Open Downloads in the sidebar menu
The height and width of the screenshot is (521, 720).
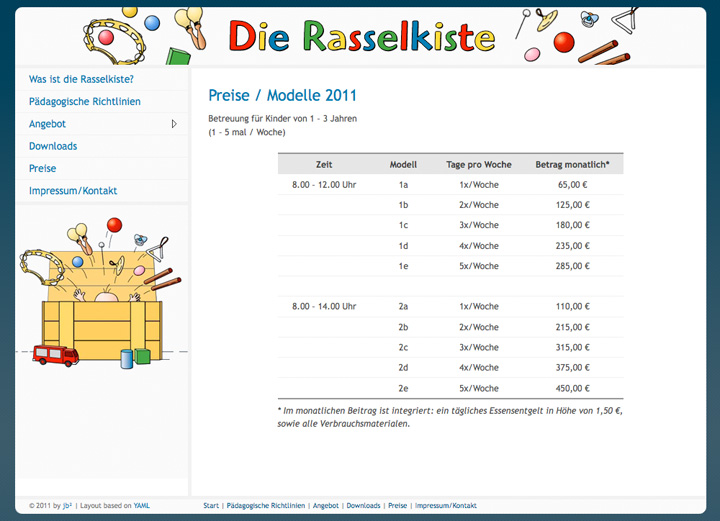[x=53, y=146]
